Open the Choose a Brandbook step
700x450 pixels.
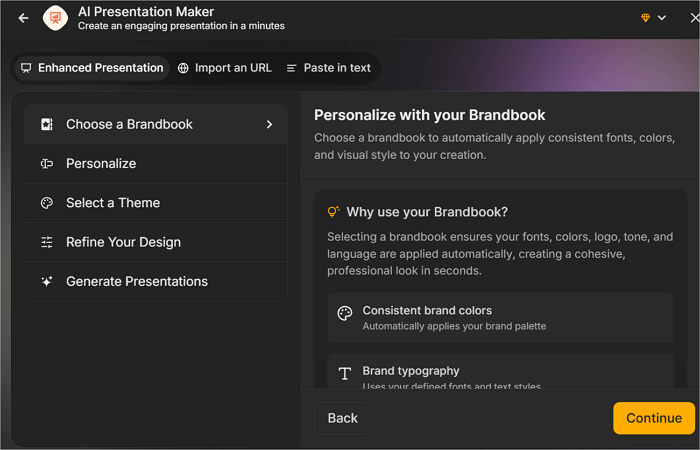(129, 124)
